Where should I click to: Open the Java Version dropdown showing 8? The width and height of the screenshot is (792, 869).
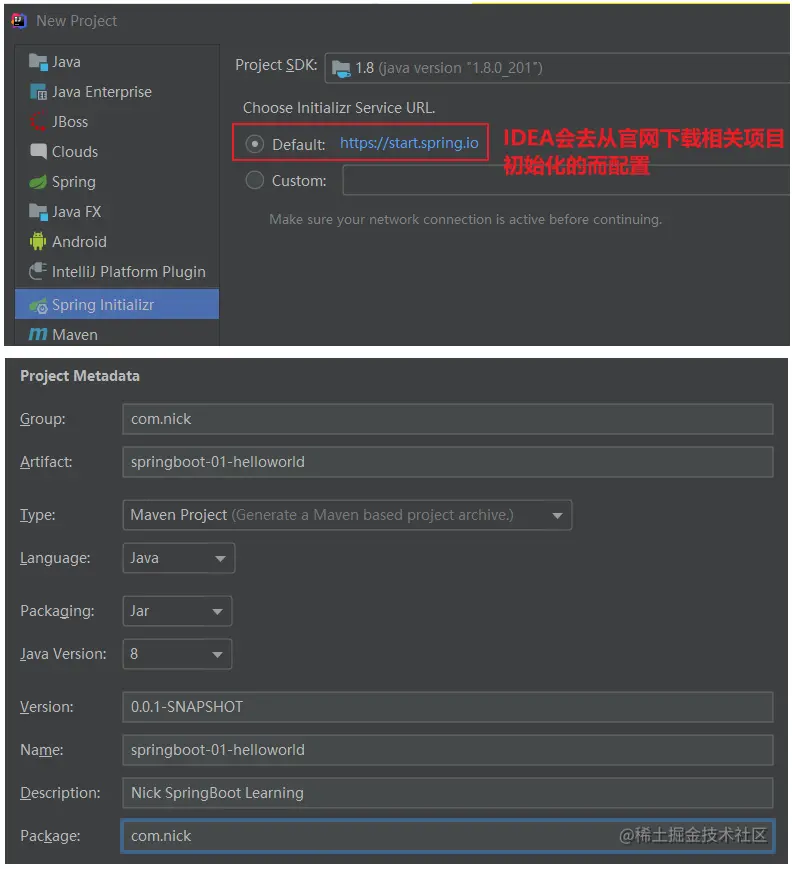point(177,655)
